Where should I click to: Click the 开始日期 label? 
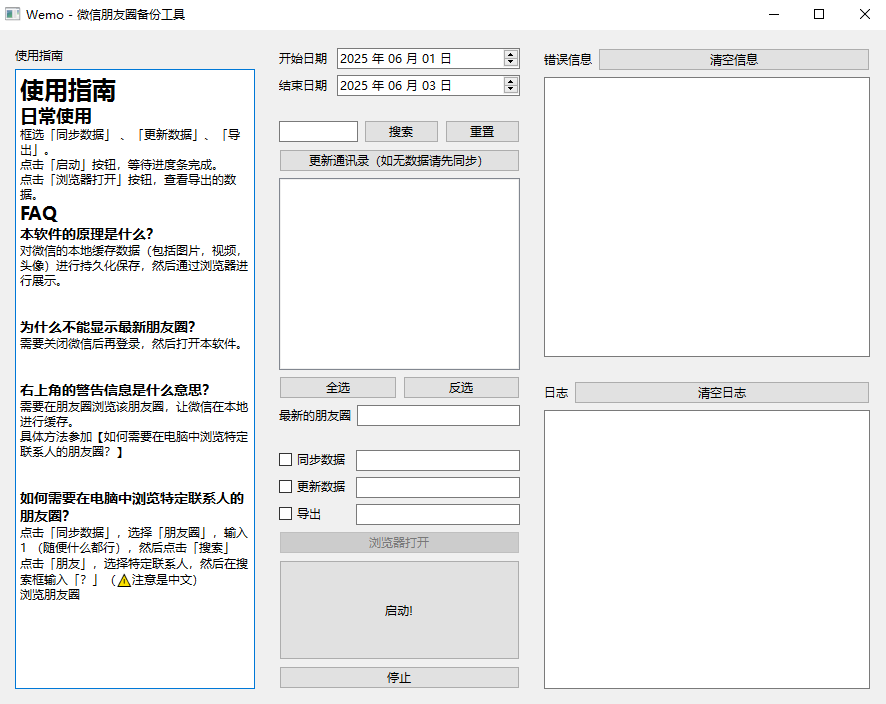coord(303,59)
